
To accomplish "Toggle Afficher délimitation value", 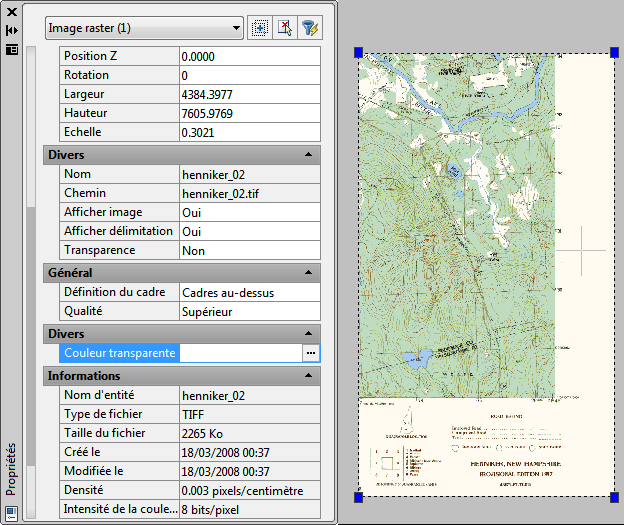I will [x=249, y=231].
